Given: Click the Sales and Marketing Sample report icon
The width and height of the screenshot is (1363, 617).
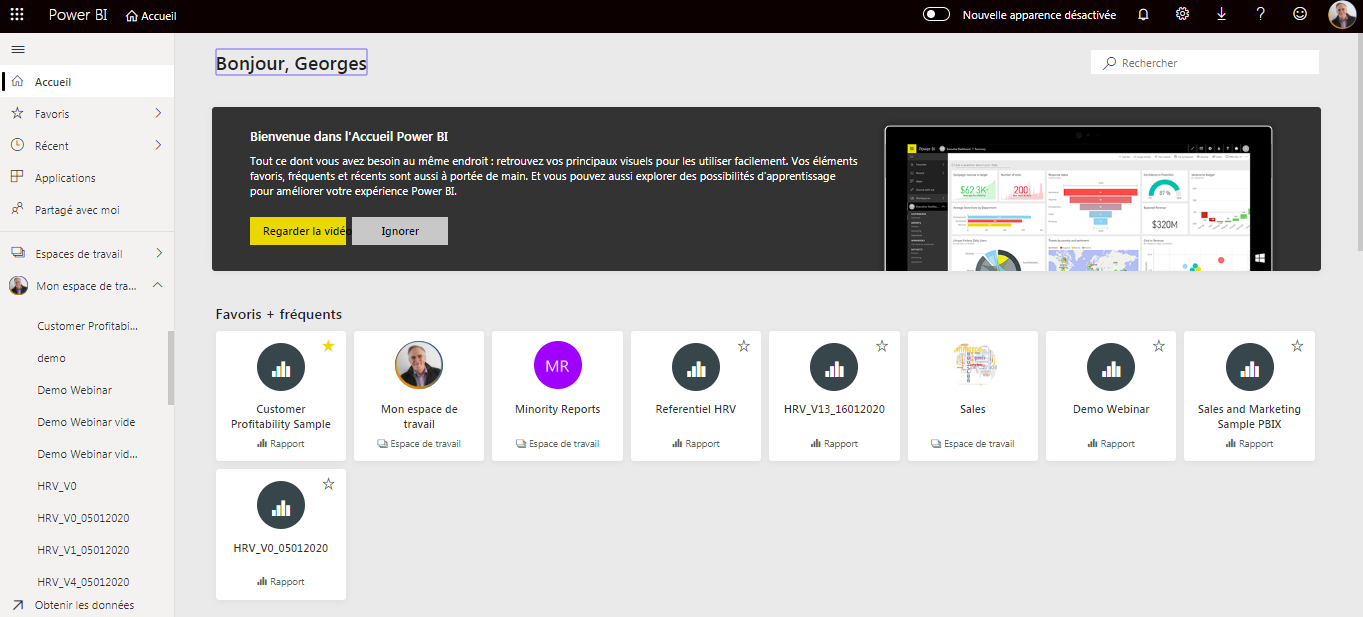Looking at the screenshot, I should [1249, 368].
